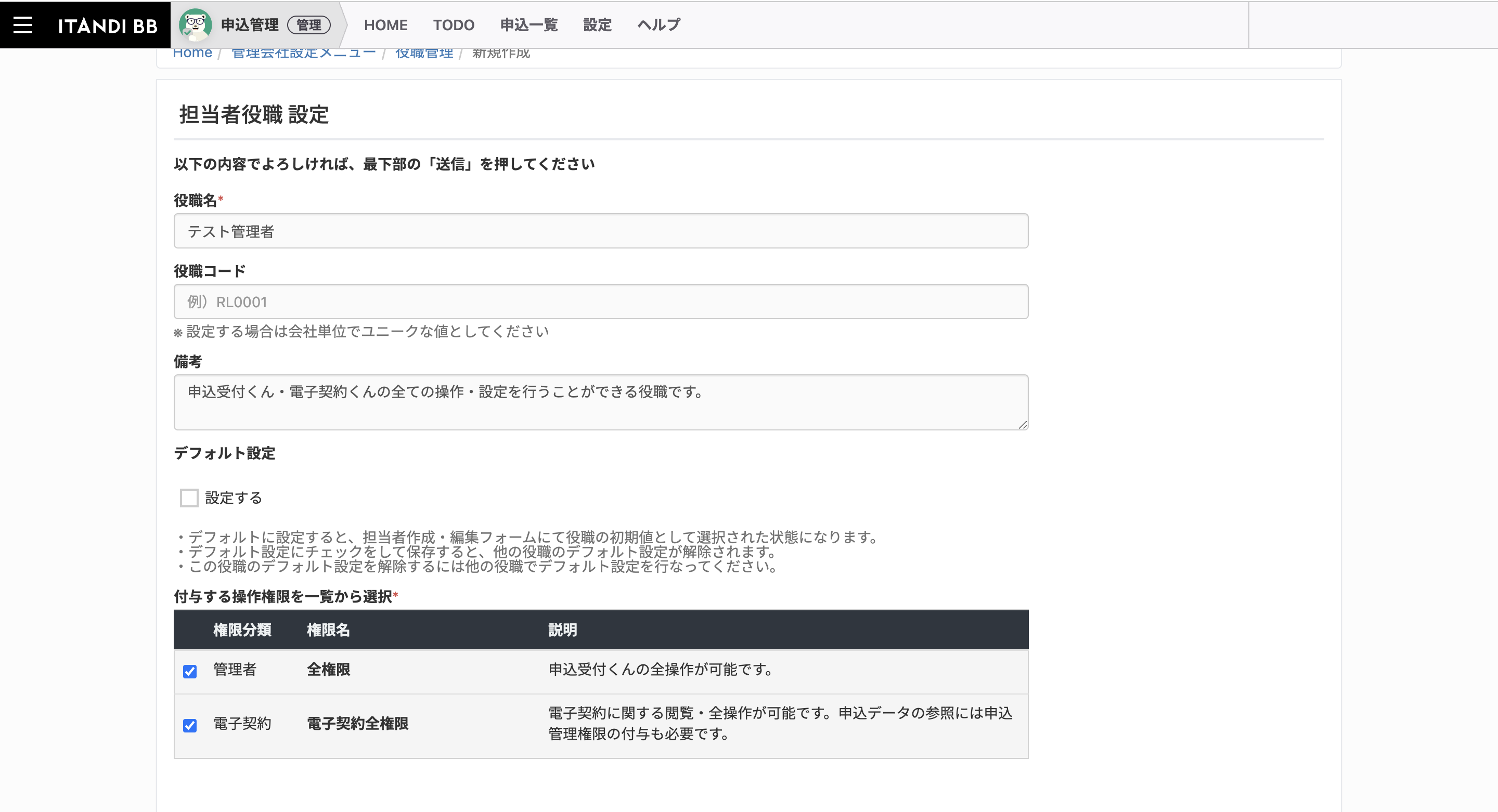Click the 備考 textarea
1498x812 pixels.
(601, 402)
